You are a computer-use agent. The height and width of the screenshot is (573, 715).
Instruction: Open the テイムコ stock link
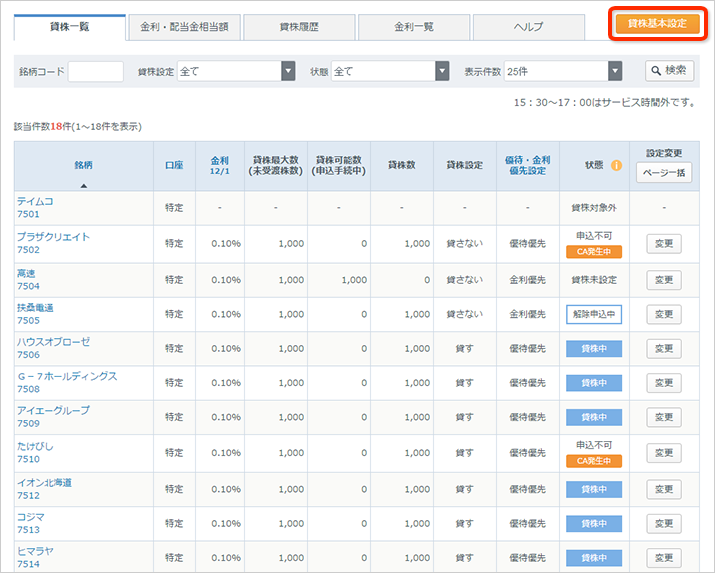pos(35,201)
